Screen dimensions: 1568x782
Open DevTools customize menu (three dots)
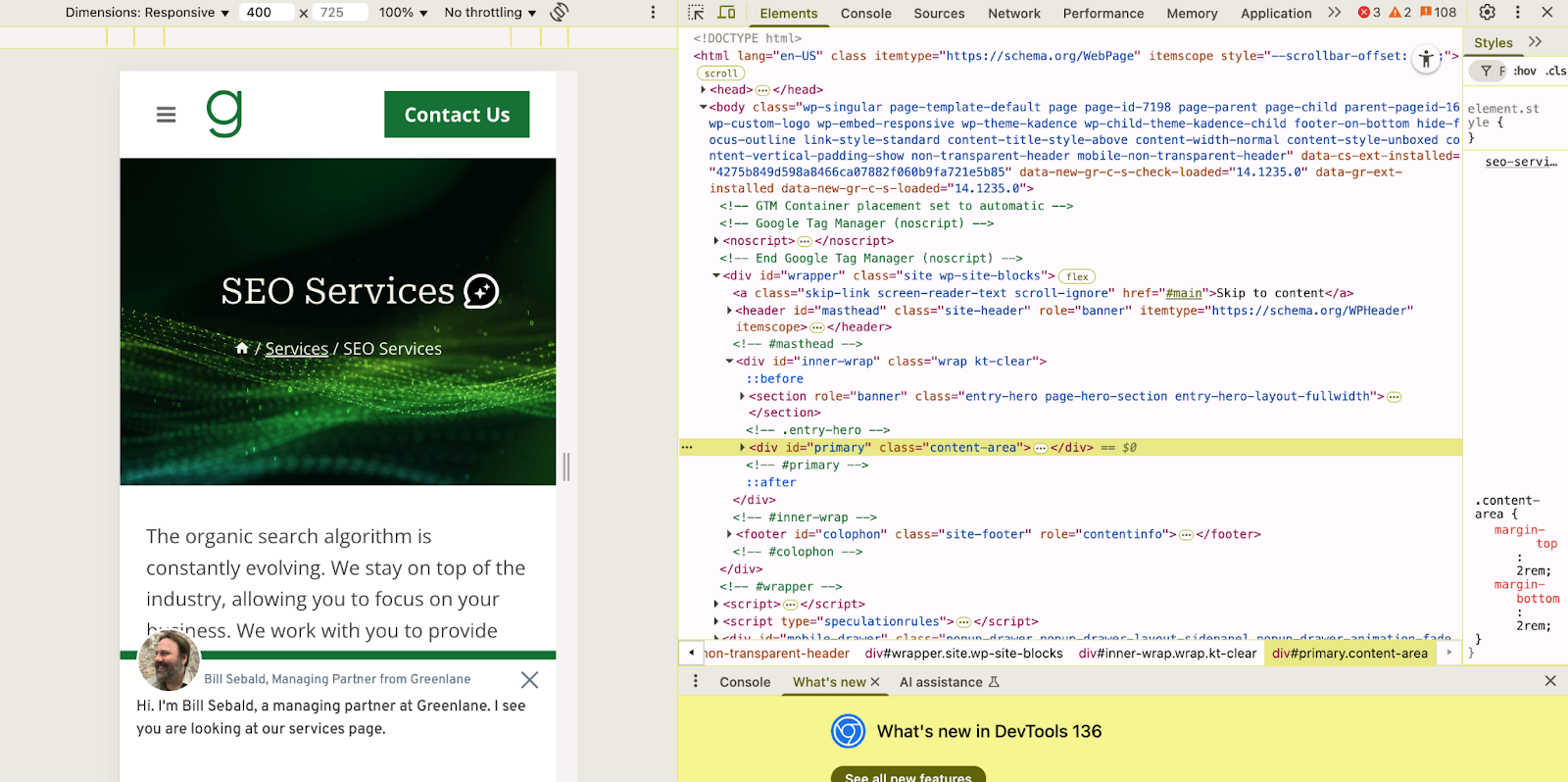pyautogui.click(x=1518, y=13)
